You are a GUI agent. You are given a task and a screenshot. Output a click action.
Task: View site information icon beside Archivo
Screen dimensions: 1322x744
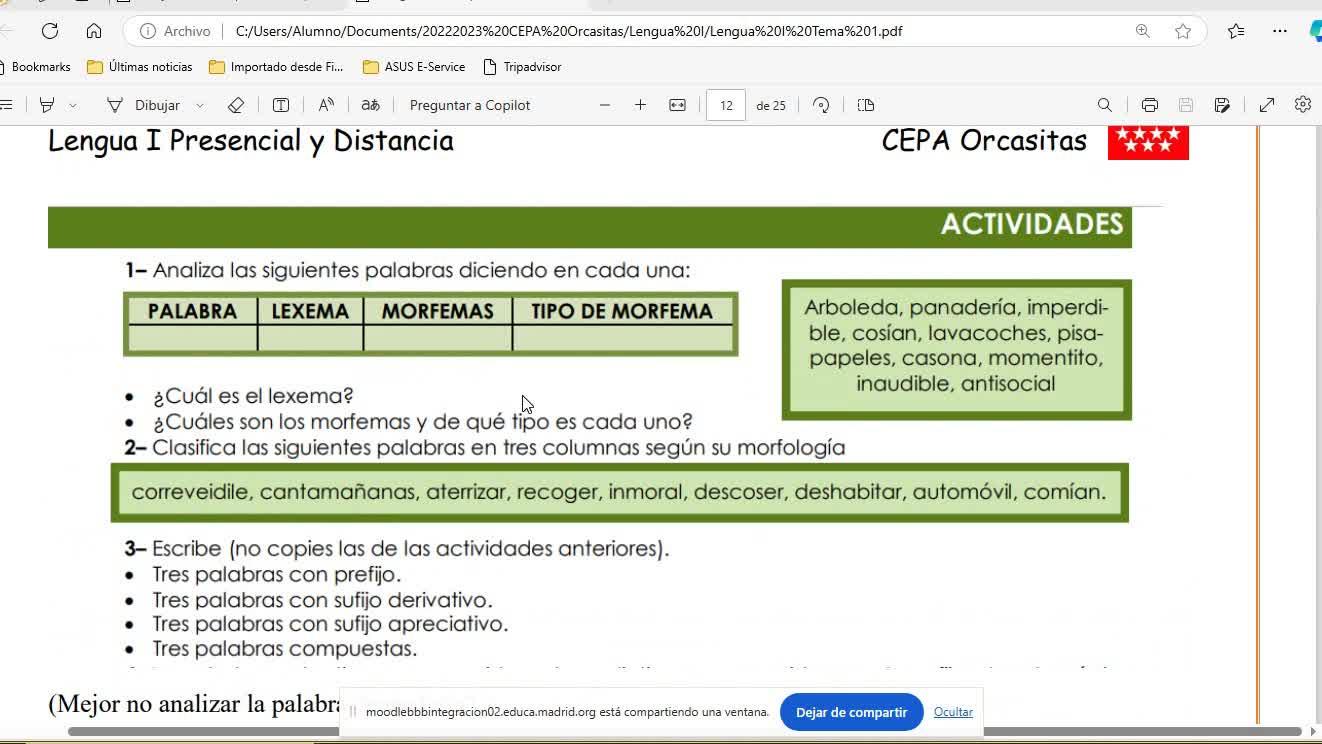click(x=148, y=31)
